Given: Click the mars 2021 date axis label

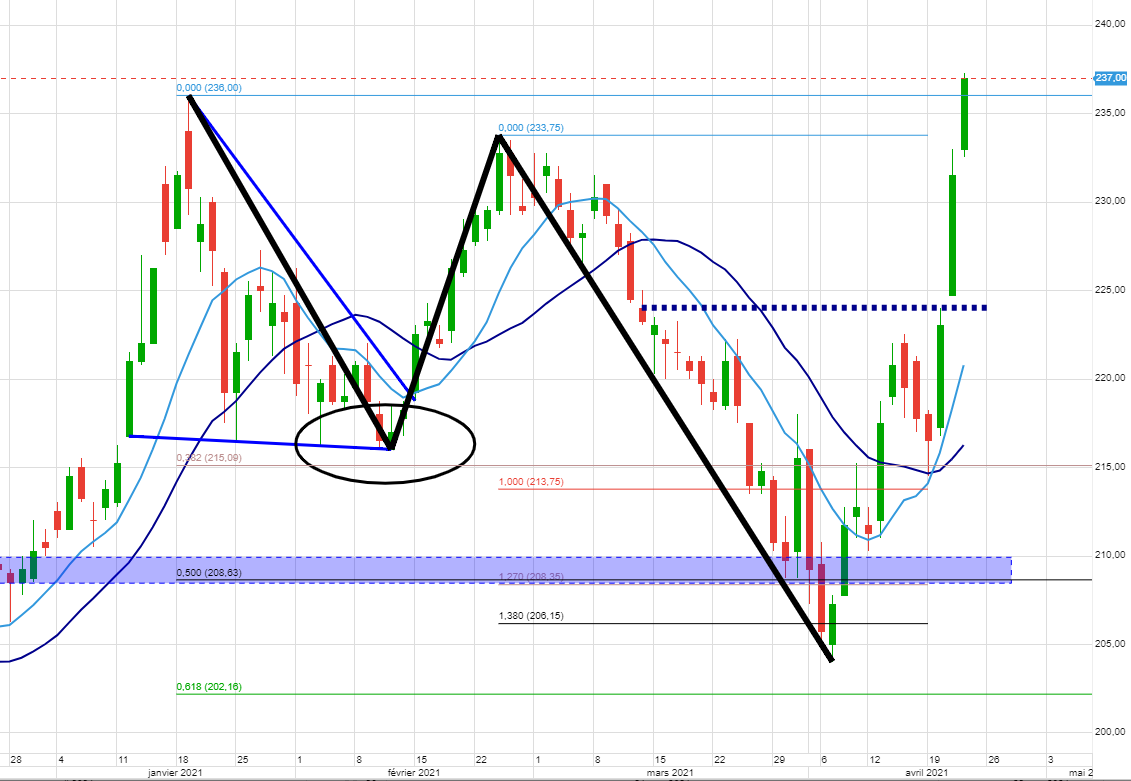Looking at the screenshot, I should (668, 773).
